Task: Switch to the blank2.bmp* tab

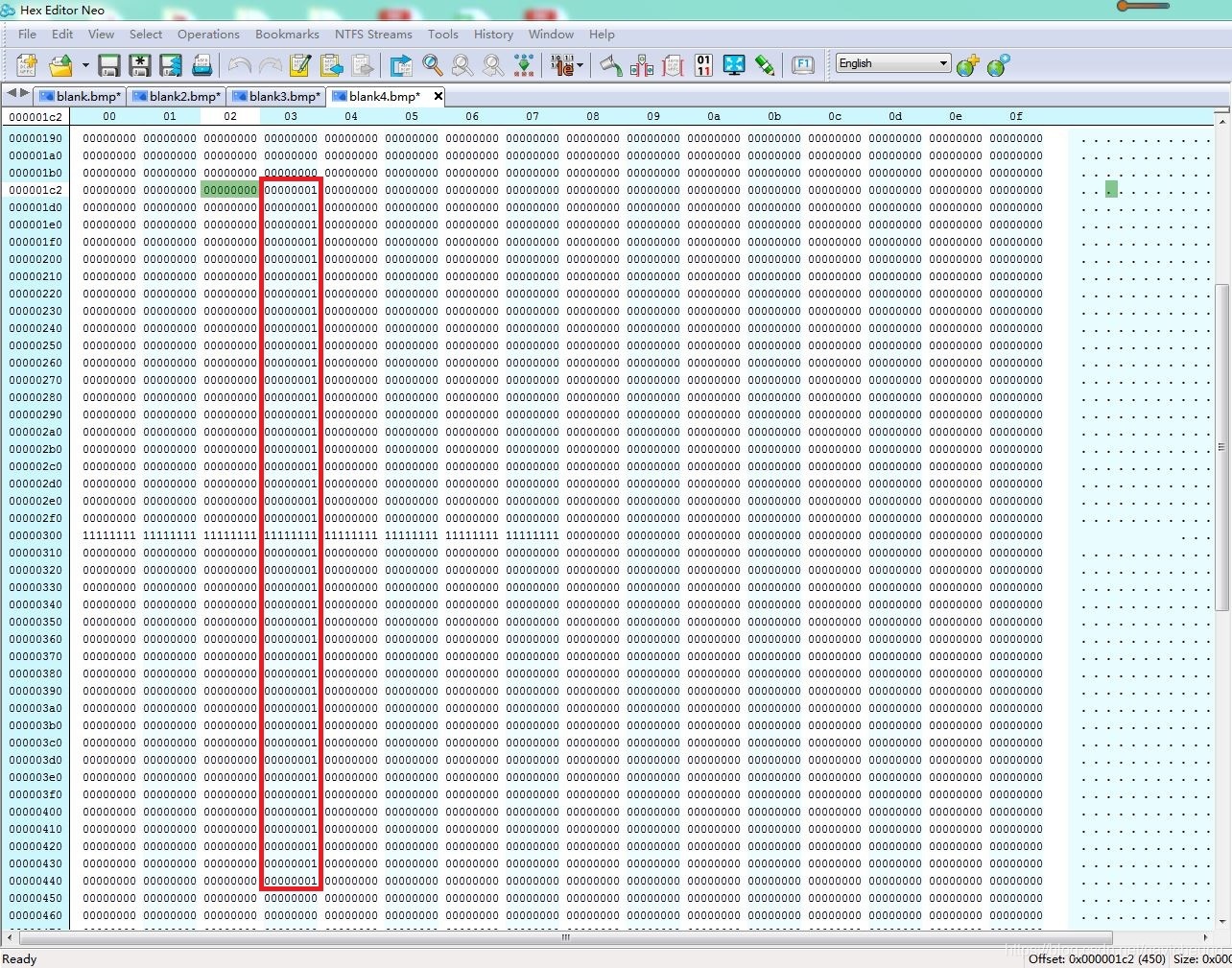Action: pyautogui.click(x=177, y=96)
